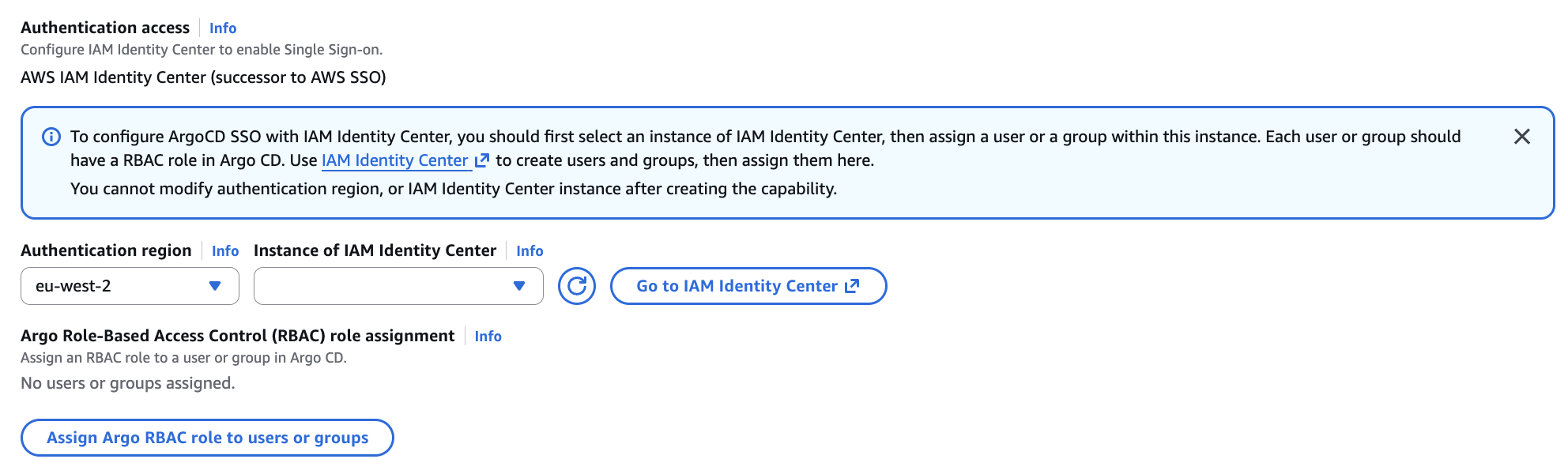Open Info beside Argo RBAC role assignment
The height and width of the screenshot is (474, 1568).
coord(488,336)
